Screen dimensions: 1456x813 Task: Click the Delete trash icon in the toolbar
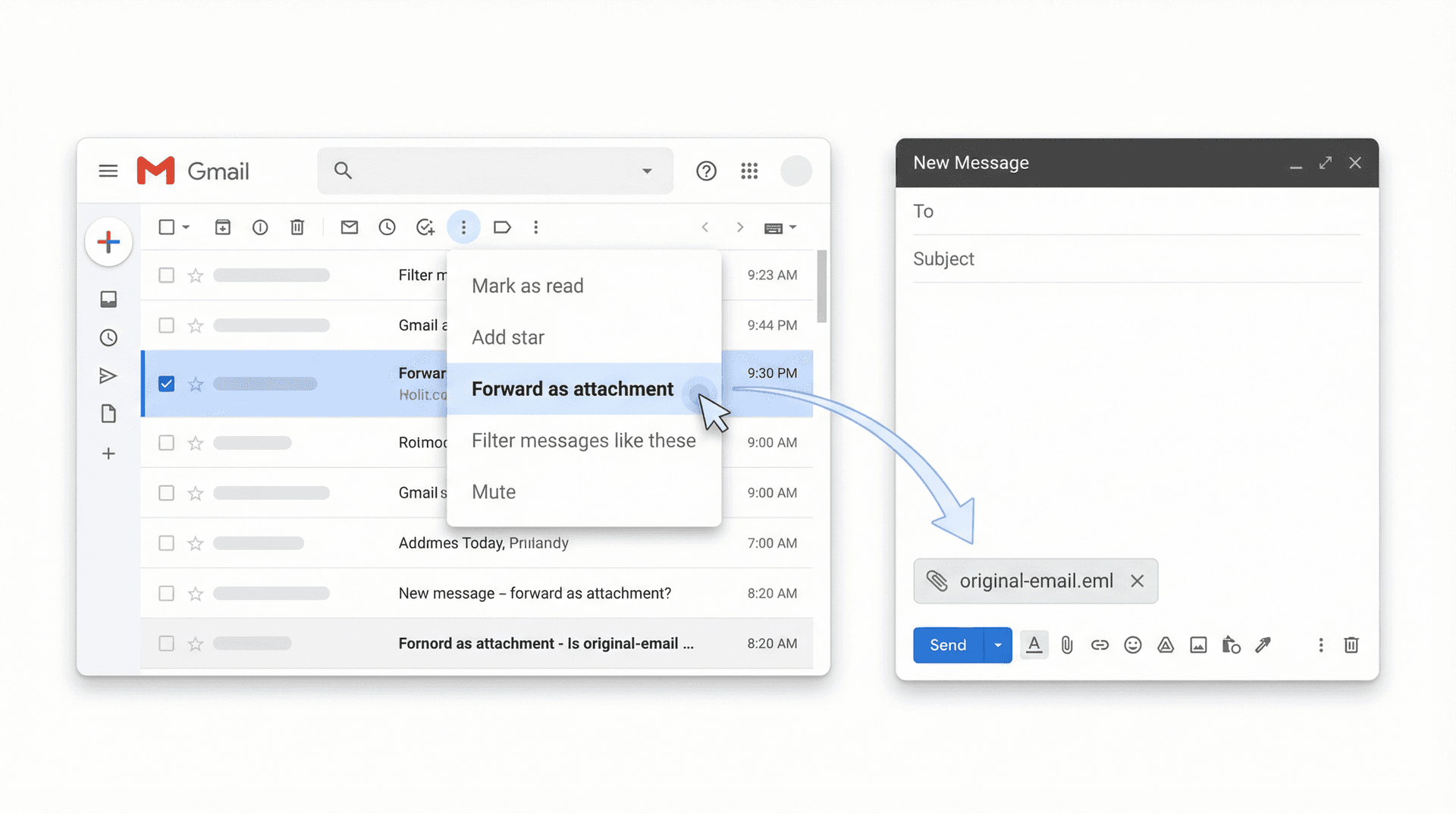[297, 227]
